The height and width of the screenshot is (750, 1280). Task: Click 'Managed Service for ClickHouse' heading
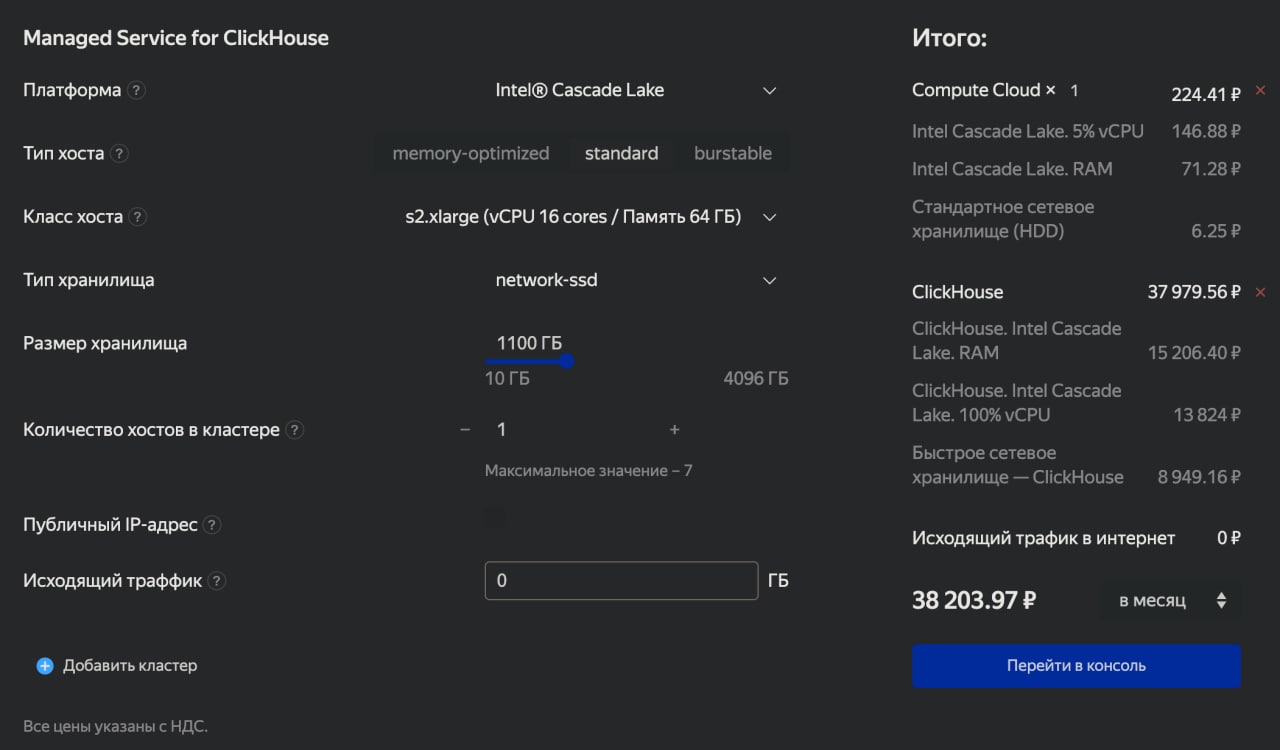[x=176, y=38]
